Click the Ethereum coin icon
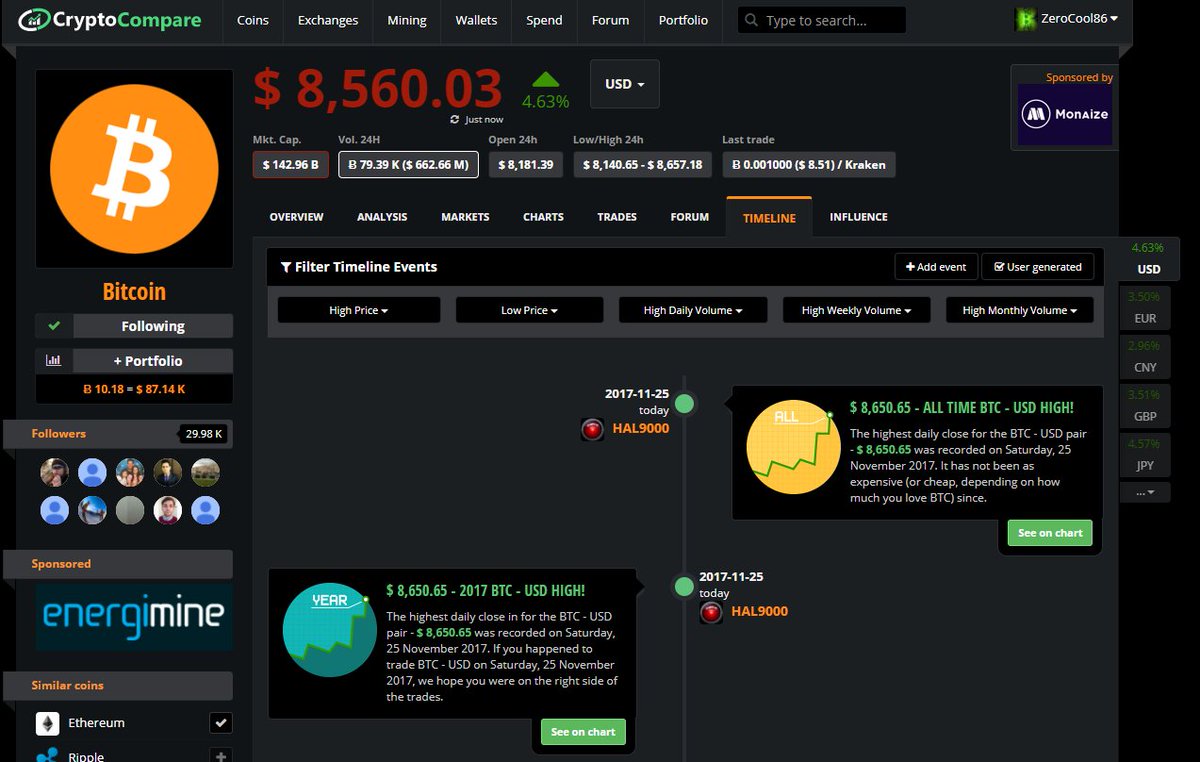 coord(47,723)
